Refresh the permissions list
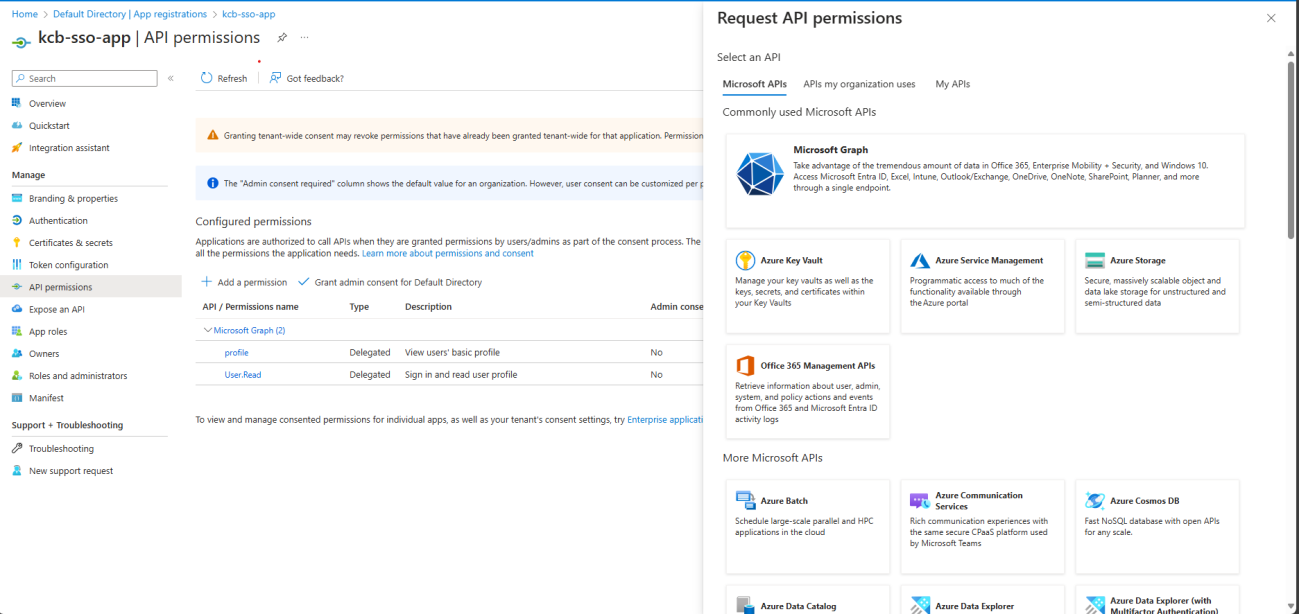The image size is (1299, 614). click(224, 78)
